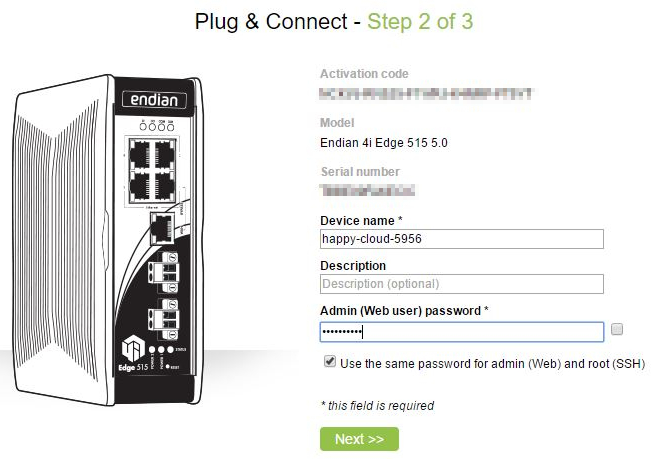Click the 'this field is required' note
This screenshot has width=655, height=459.
tap(377, 406)
